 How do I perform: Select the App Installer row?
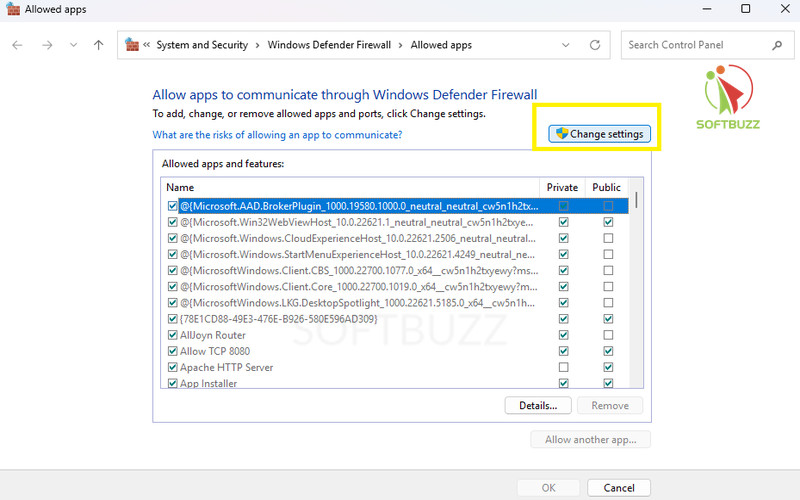(x=395, y=383)
